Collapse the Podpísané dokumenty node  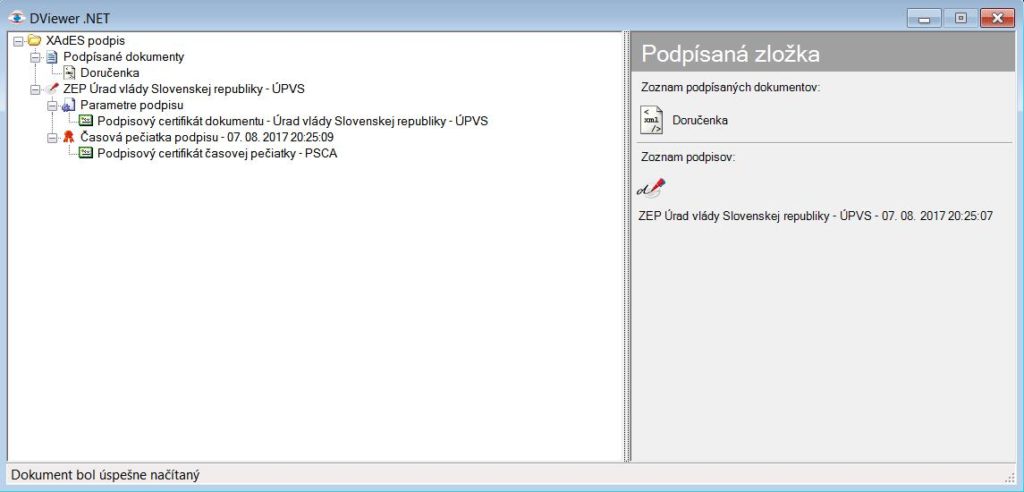[x=35, y=57]
